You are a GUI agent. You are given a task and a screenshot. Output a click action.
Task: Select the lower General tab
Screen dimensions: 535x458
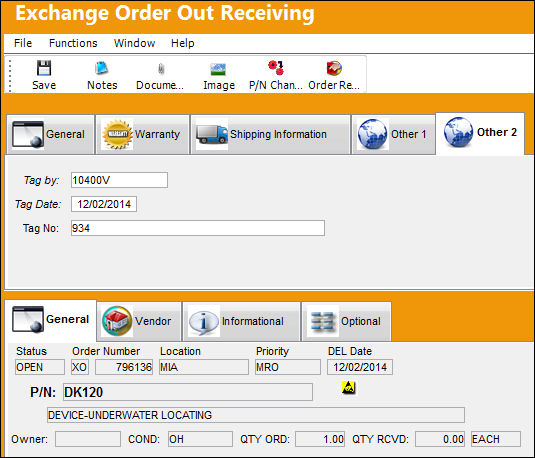[50, 320]
